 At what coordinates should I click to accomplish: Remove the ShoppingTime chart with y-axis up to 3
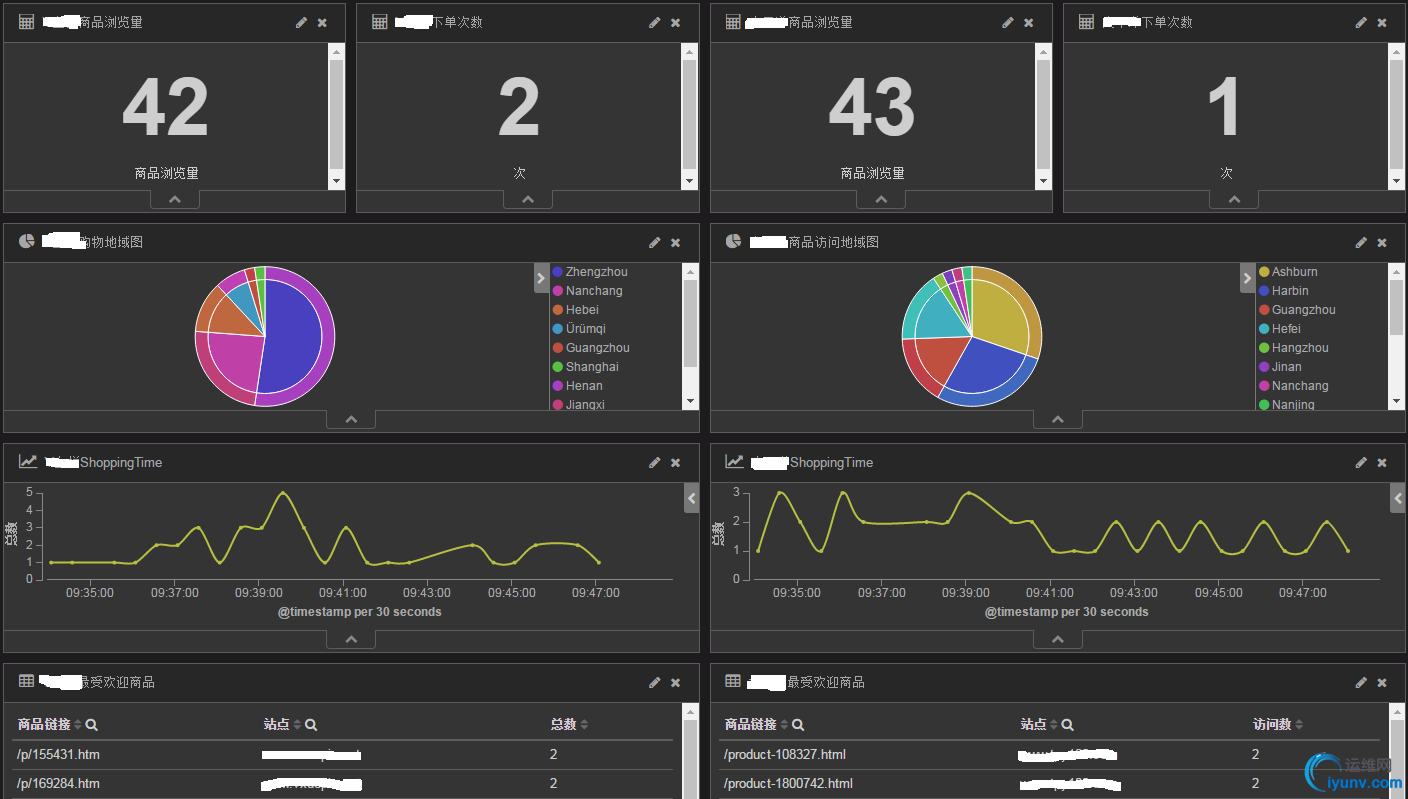1382,462
